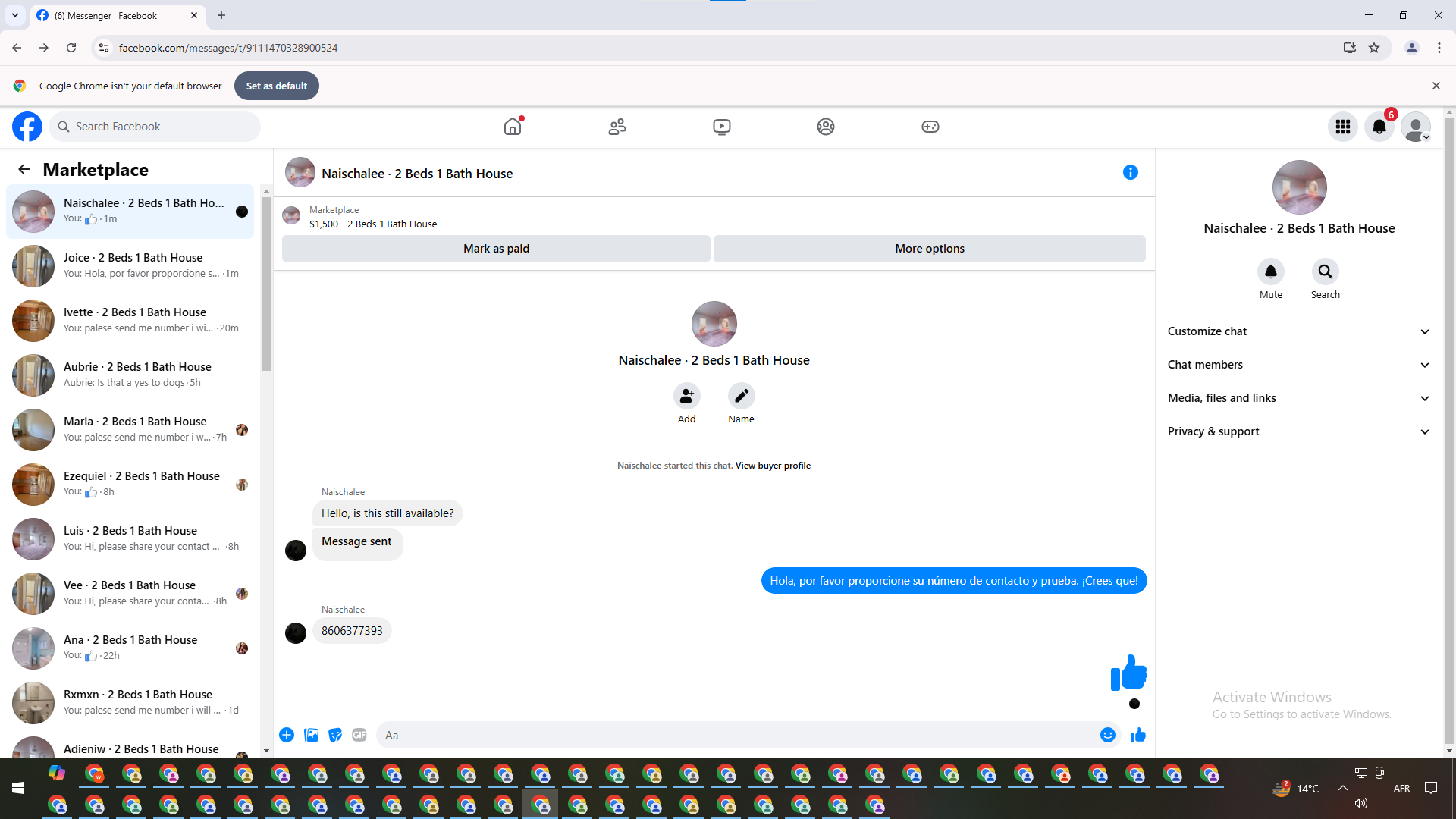This screenshot has width=1456, height=819.
Task: Choose a sticker in the composer
Action: click(335, 735)
